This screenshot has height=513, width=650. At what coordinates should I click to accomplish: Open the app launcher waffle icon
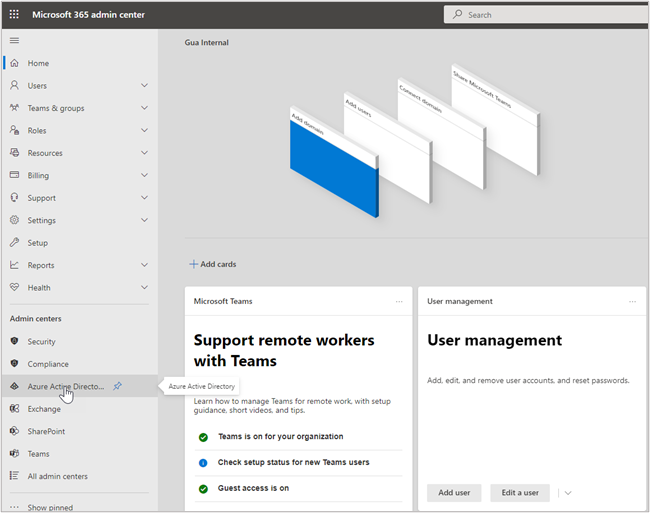(14, 15)
